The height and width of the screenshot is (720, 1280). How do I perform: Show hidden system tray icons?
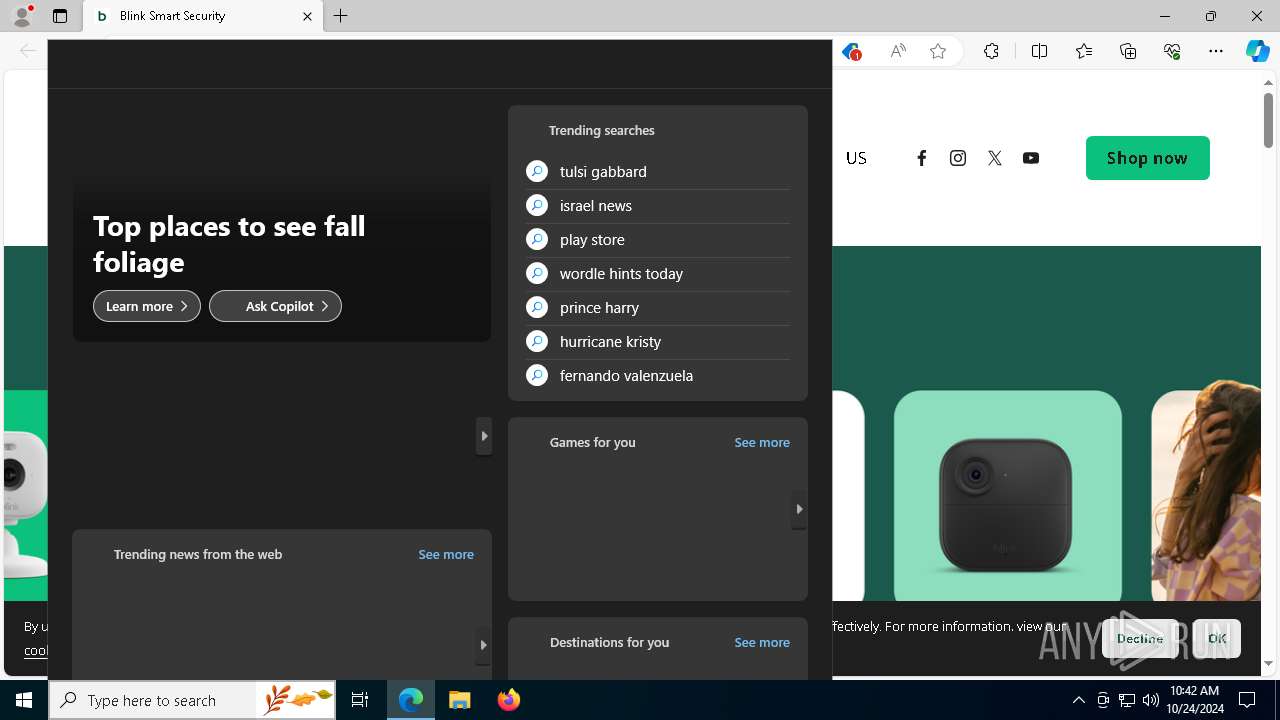[x=1078, y=700]
